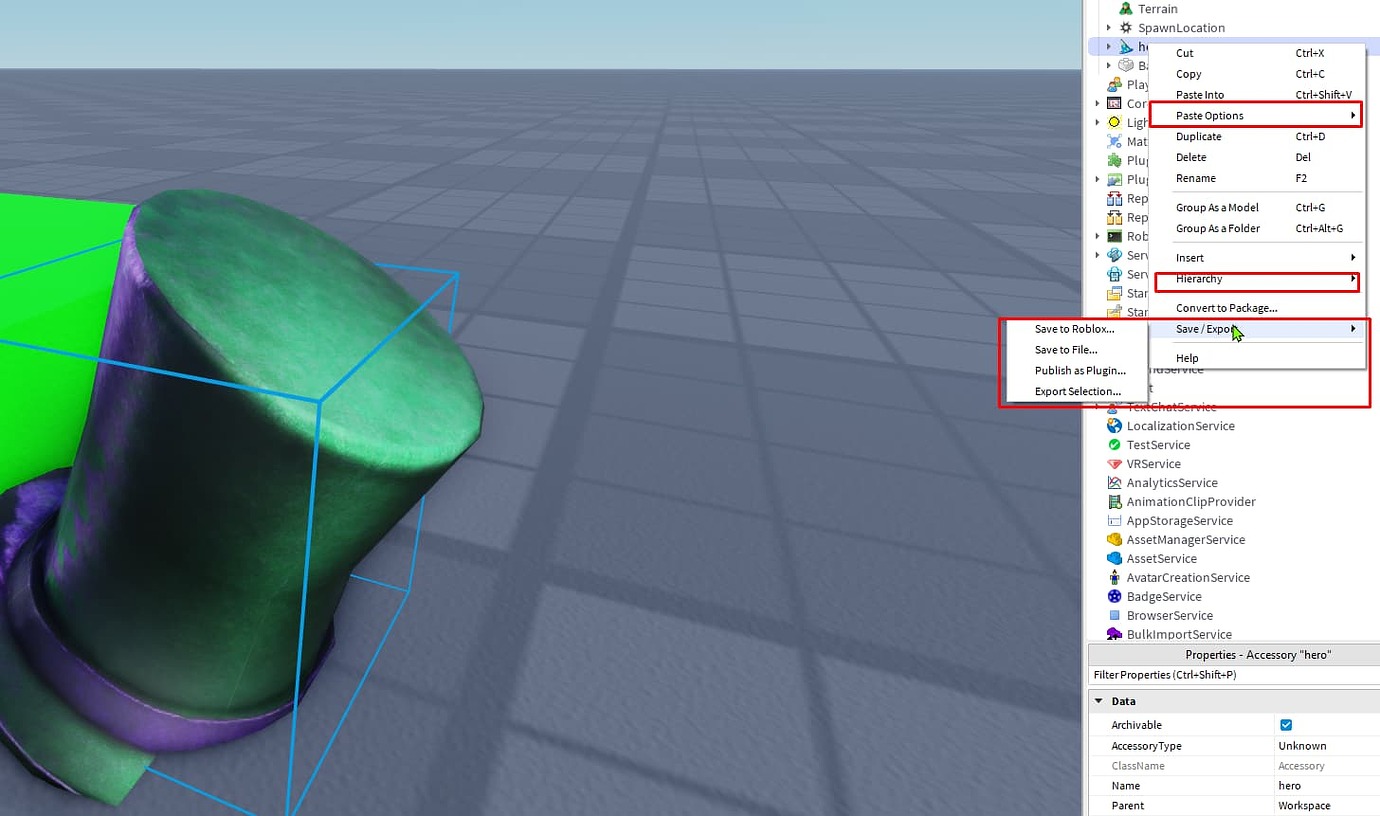Viewport: 1380px width, 816px height.
Task: Click the SpawnLocation gear icon
Action: 1126,28
